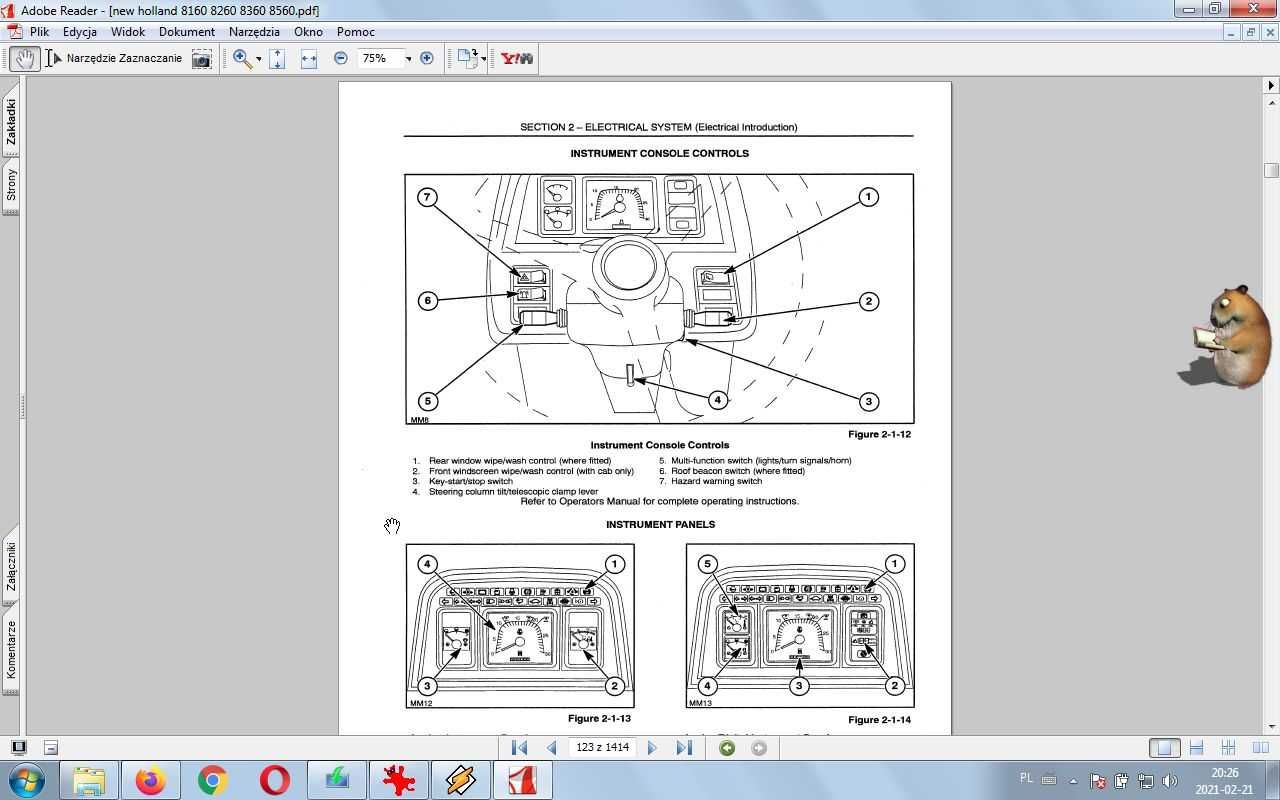Viewport: 1280px width, 800px height.
Task: Open Firefox from the taskbar
Action: 151,780
